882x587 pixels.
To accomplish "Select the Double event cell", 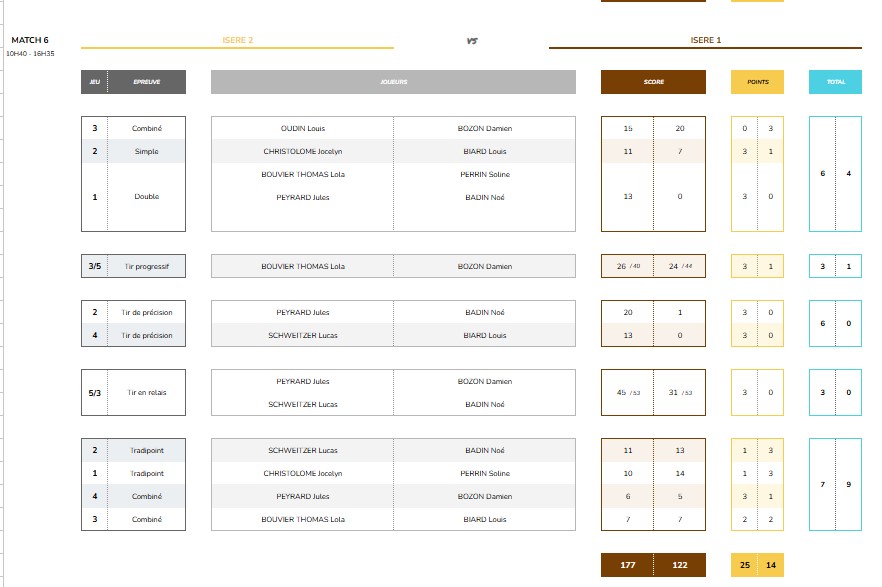I will pos(146,197).
